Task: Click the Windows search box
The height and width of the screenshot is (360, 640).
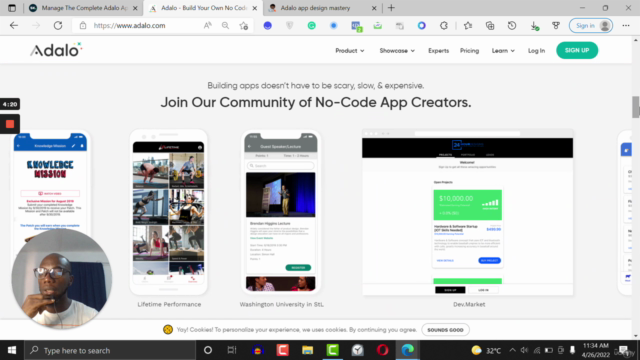Action: click(x=110, y=350)
